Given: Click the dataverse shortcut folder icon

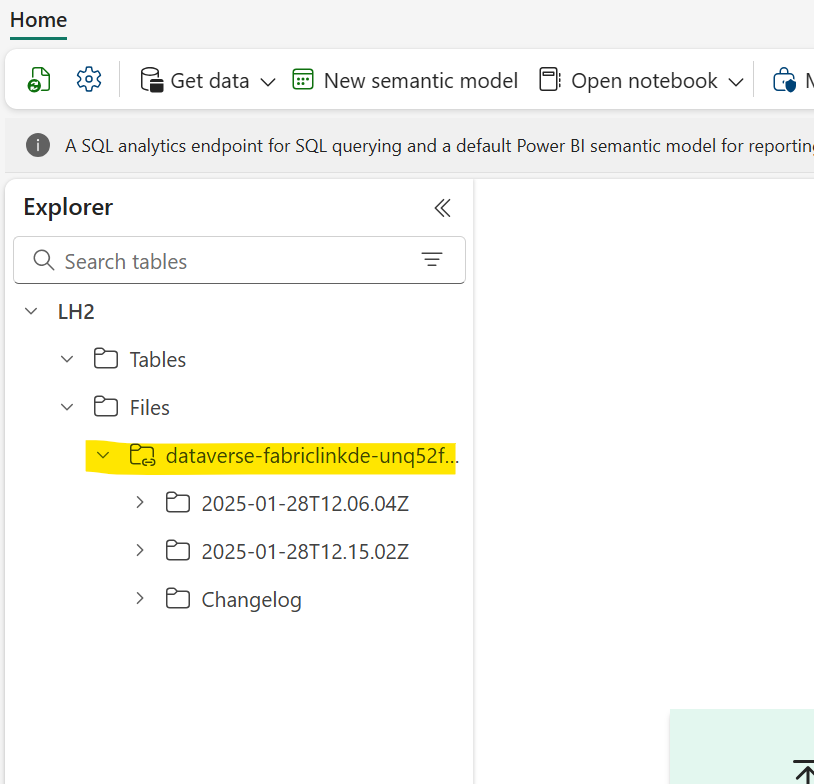Looking at the screenshot, I should (x=143, y=455).
